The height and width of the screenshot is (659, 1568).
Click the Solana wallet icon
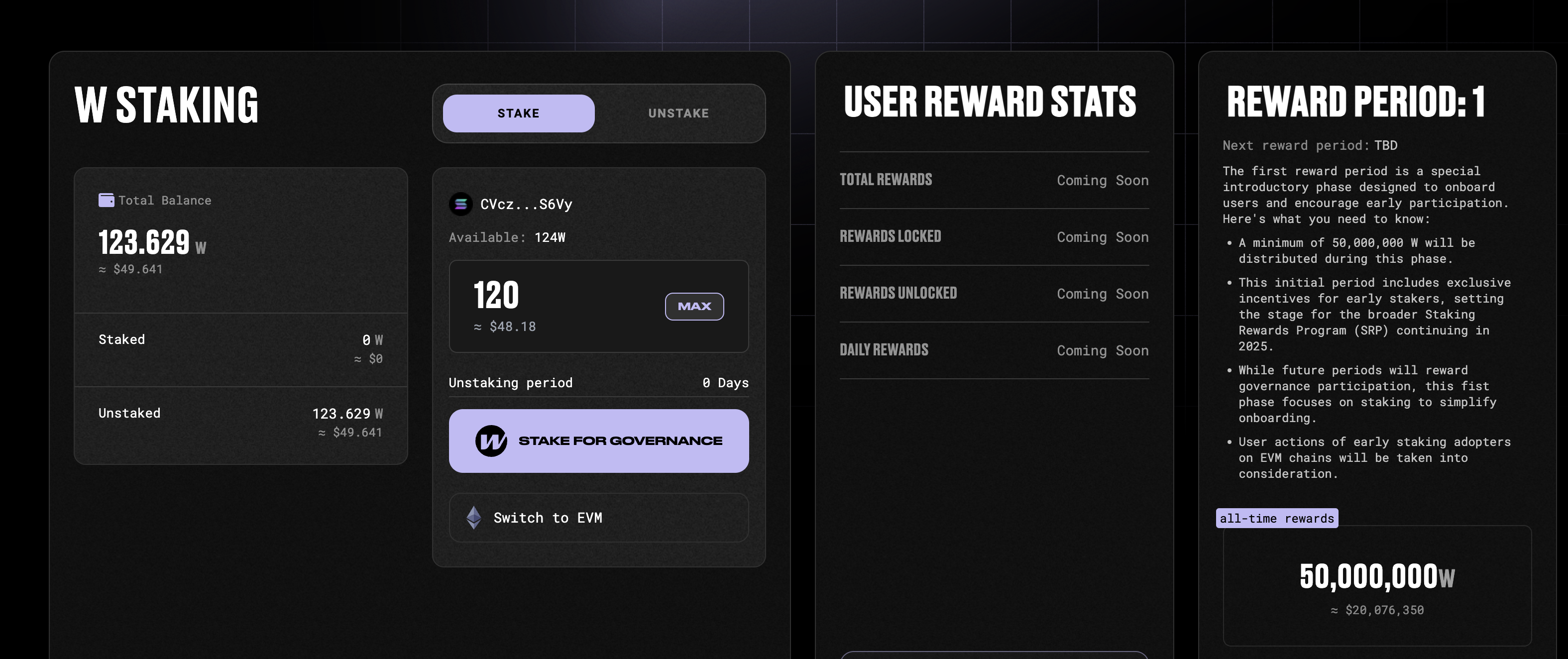tap(461, 205)
